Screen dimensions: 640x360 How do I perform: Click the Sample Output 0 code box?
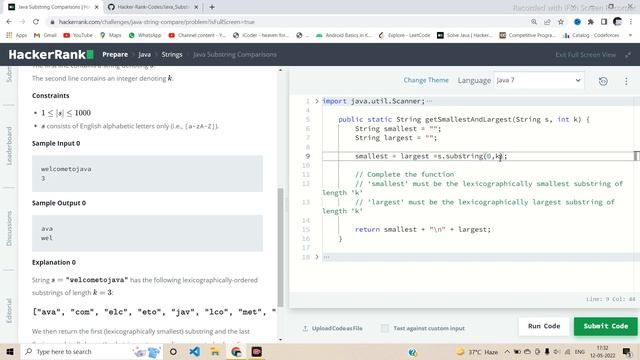point(147,233)
